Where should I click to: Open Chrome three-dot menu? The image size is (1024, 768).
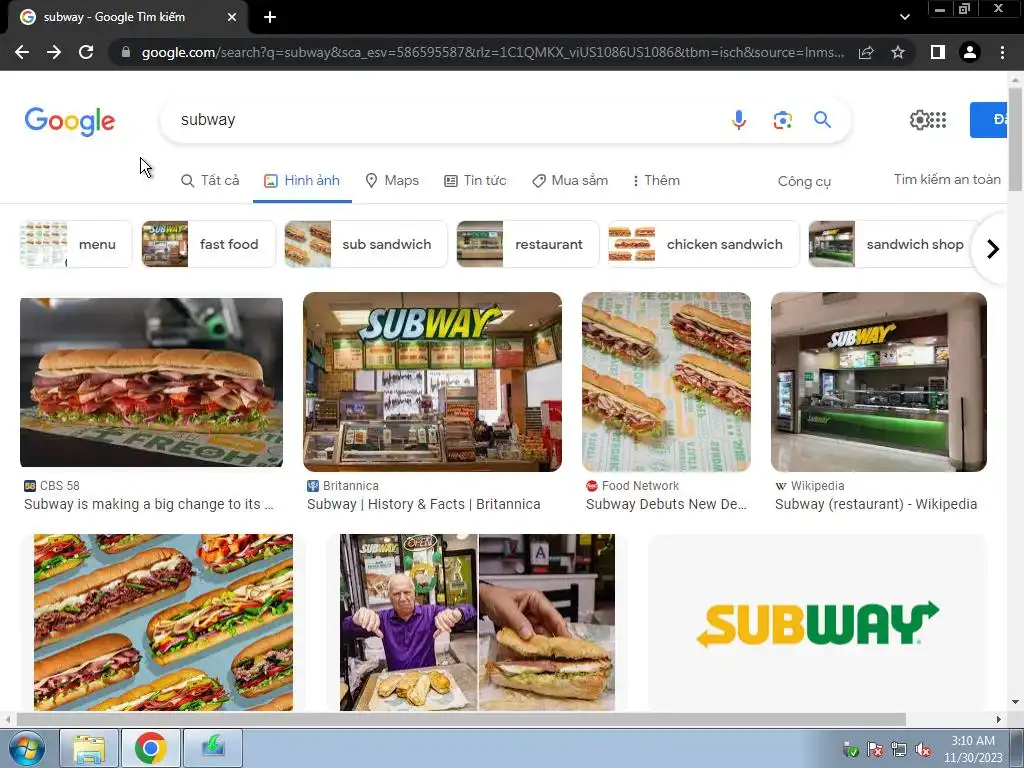click(x=1002, y=52)
